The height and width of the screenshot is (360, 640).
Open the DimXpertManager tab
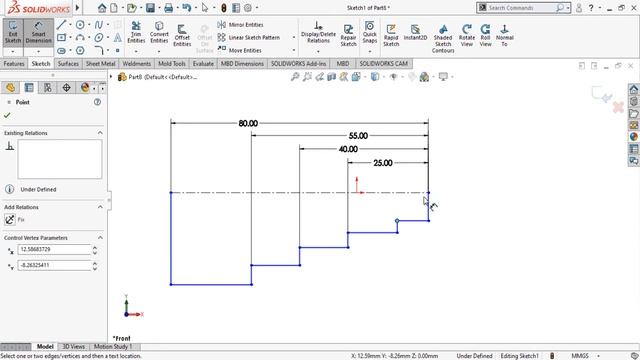66,88
